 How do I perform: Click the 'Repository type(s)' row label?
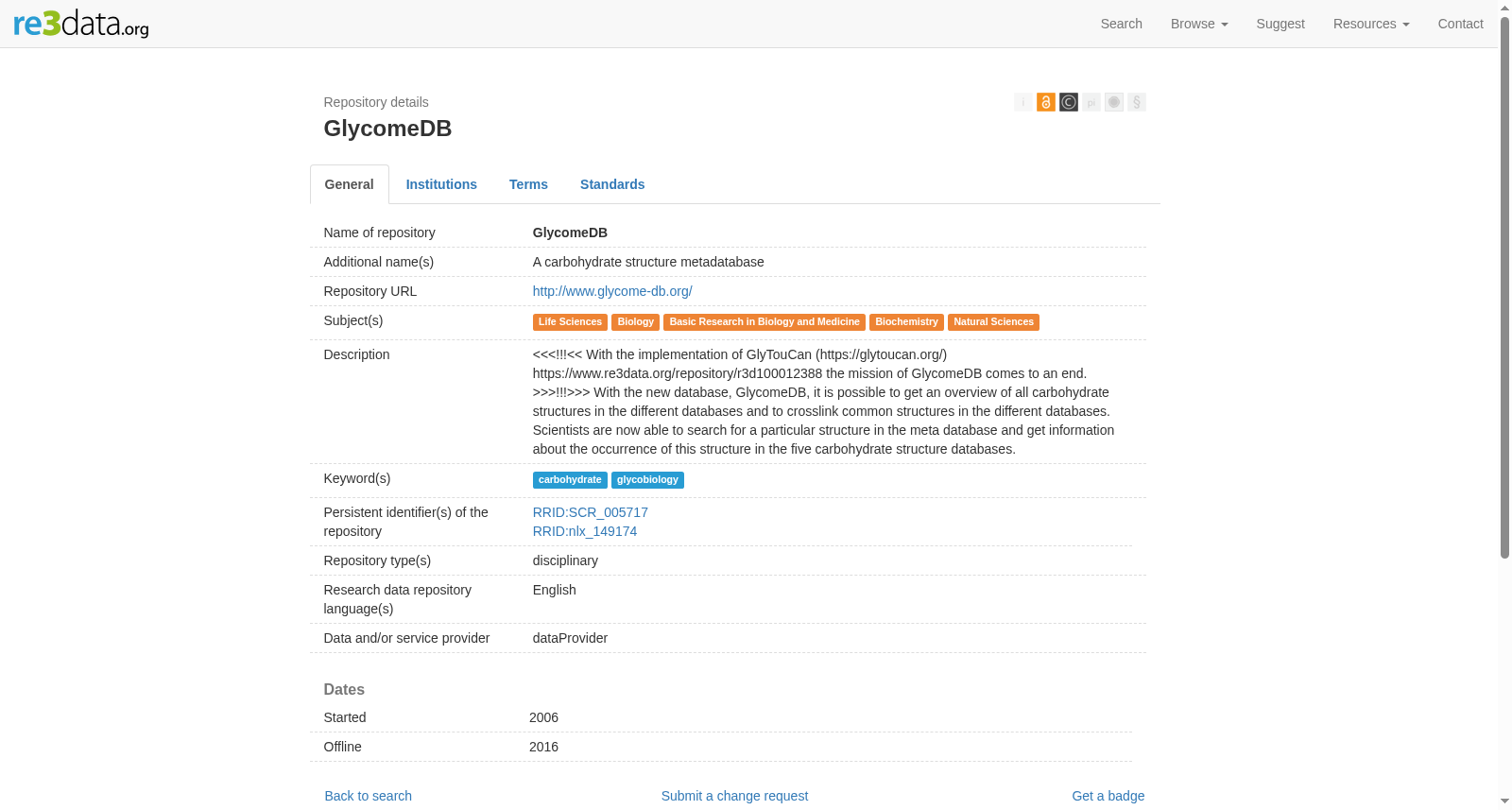[x=377, y=560]
